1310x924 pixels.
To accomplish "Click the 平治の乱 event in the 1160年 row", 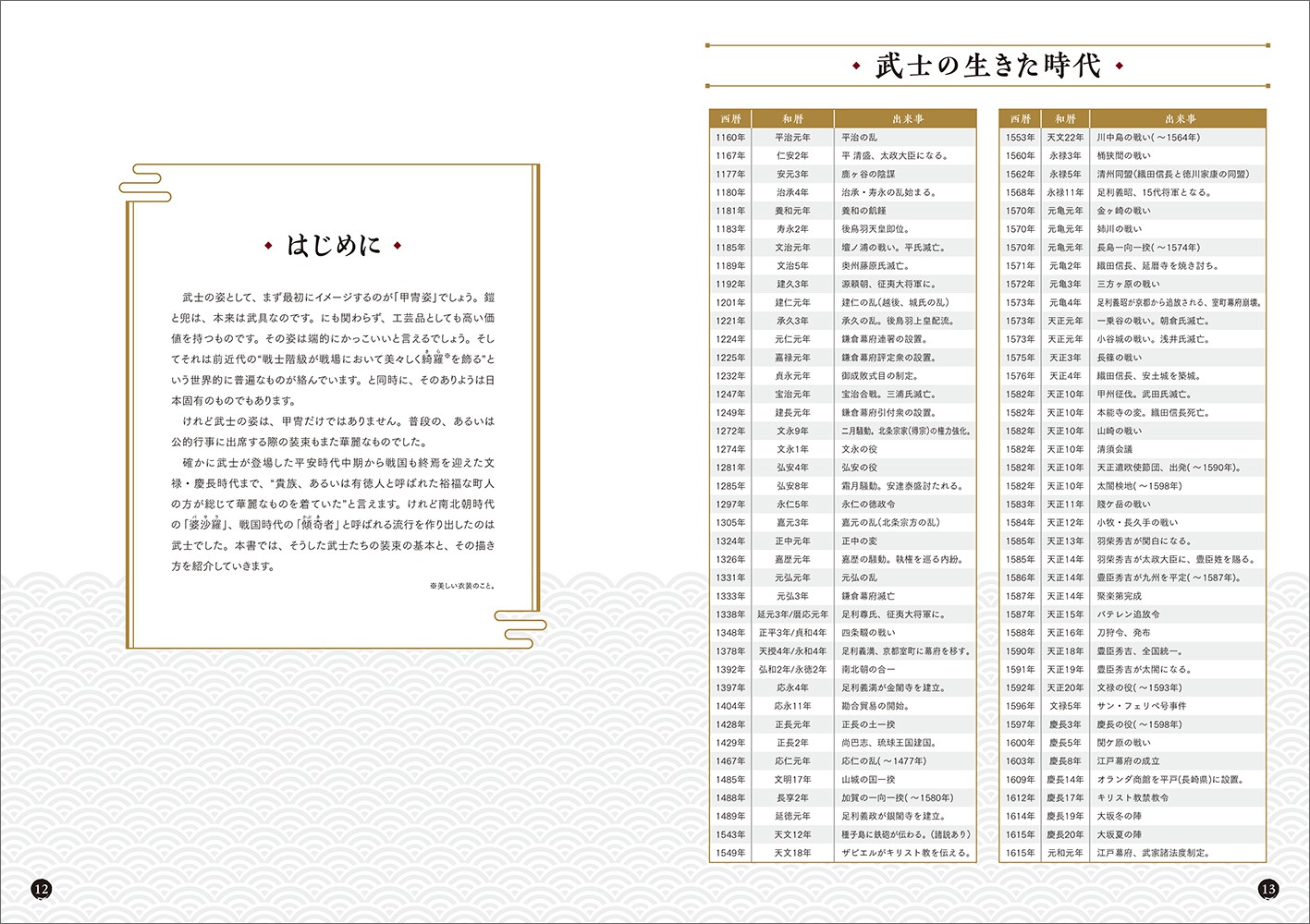I will tap(860, 138).
